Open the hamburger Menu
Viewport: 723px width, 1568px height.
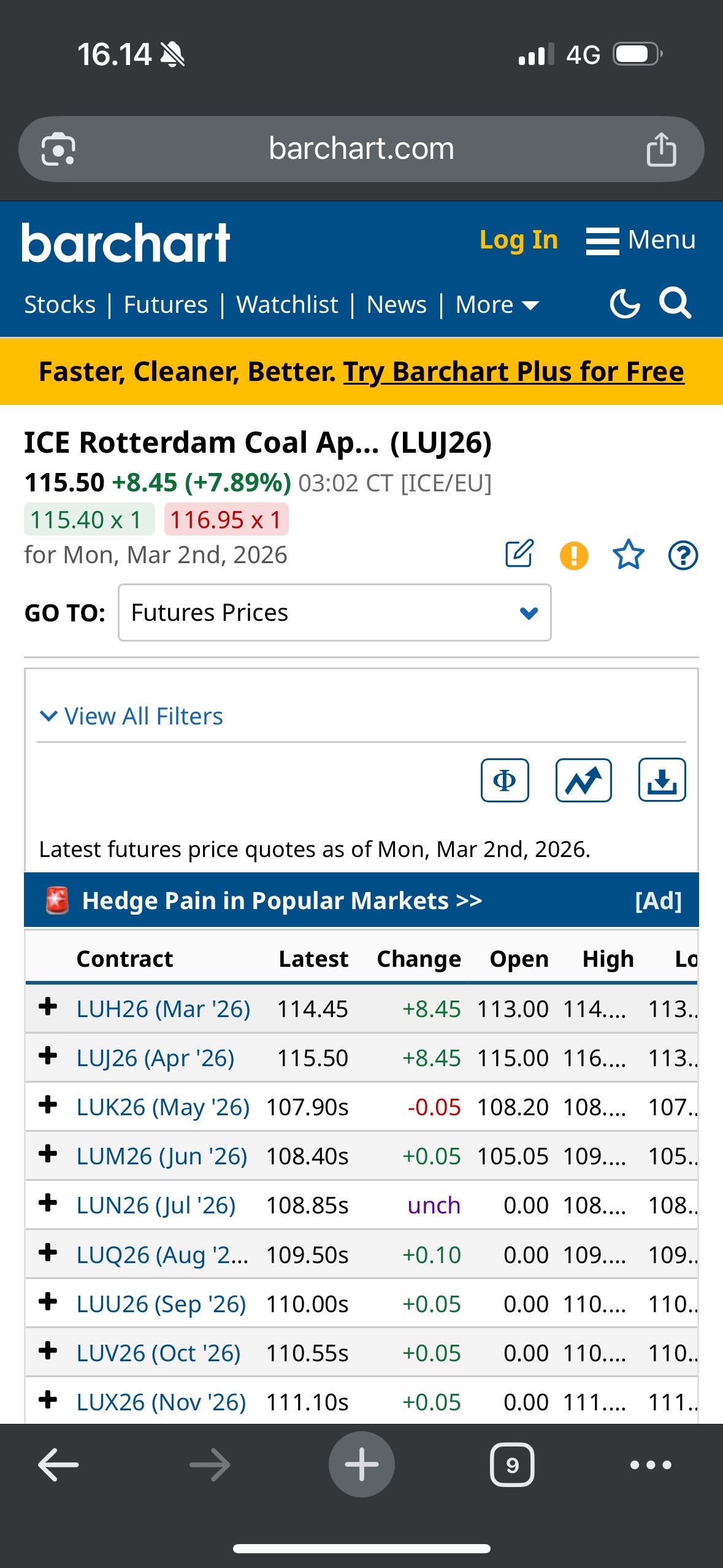pos(641,240)
